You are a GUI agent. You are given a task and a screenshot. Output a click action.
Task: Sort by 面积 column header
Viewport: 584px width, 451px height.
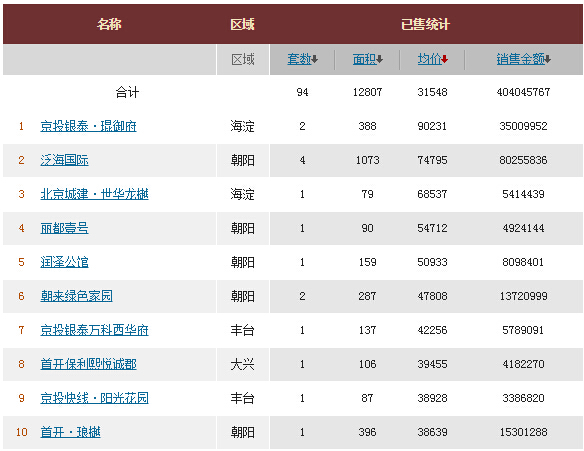364,59
